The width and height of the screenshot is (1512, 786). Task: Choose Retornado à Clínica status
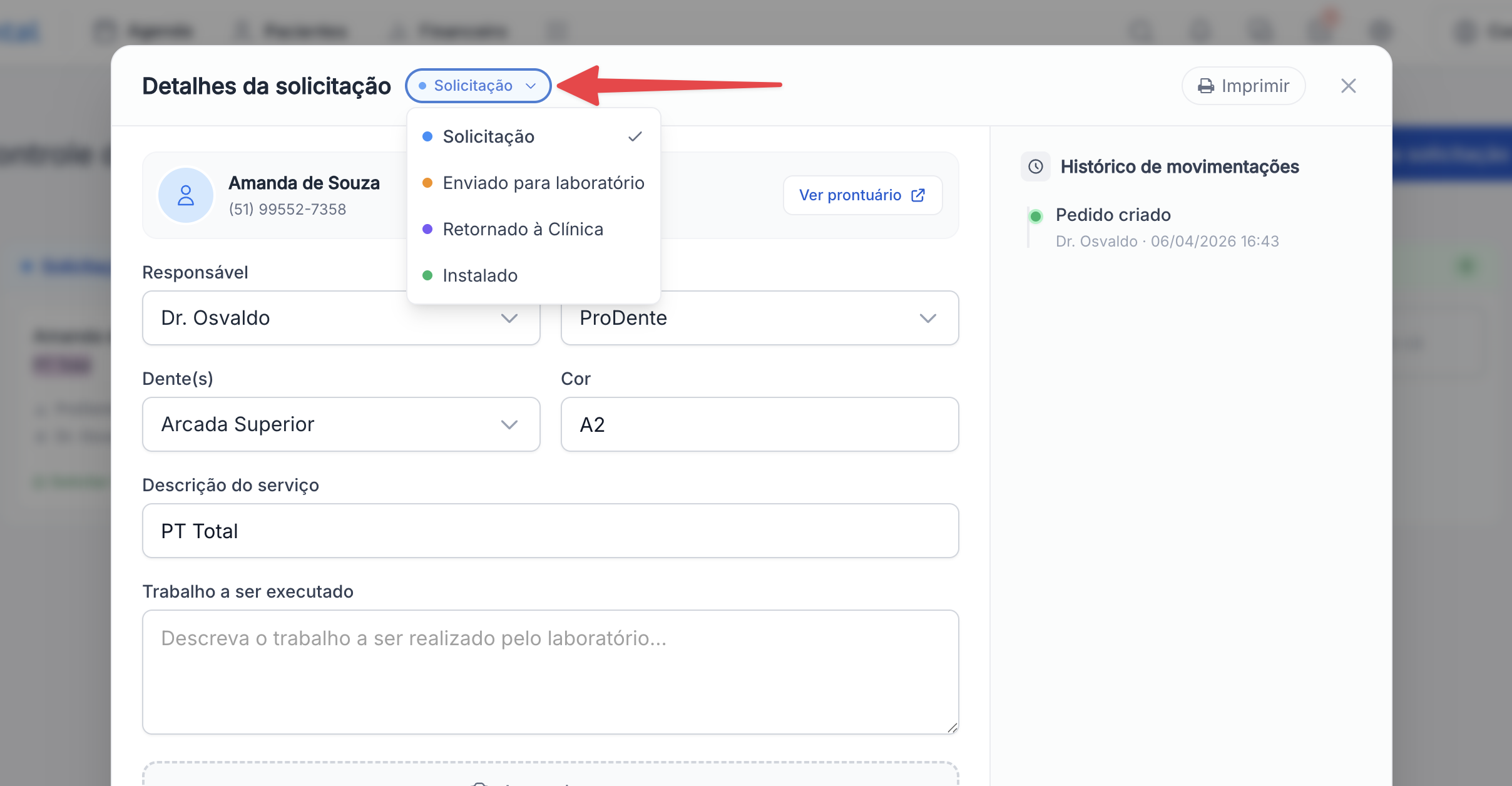(x=523, y=229)
